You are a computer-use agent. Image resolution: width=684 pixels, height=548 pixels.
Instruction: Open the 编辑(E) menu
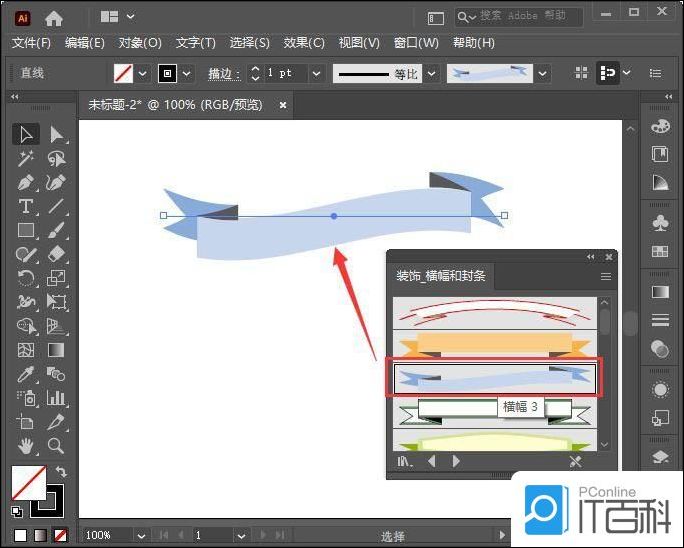[85, 43]
